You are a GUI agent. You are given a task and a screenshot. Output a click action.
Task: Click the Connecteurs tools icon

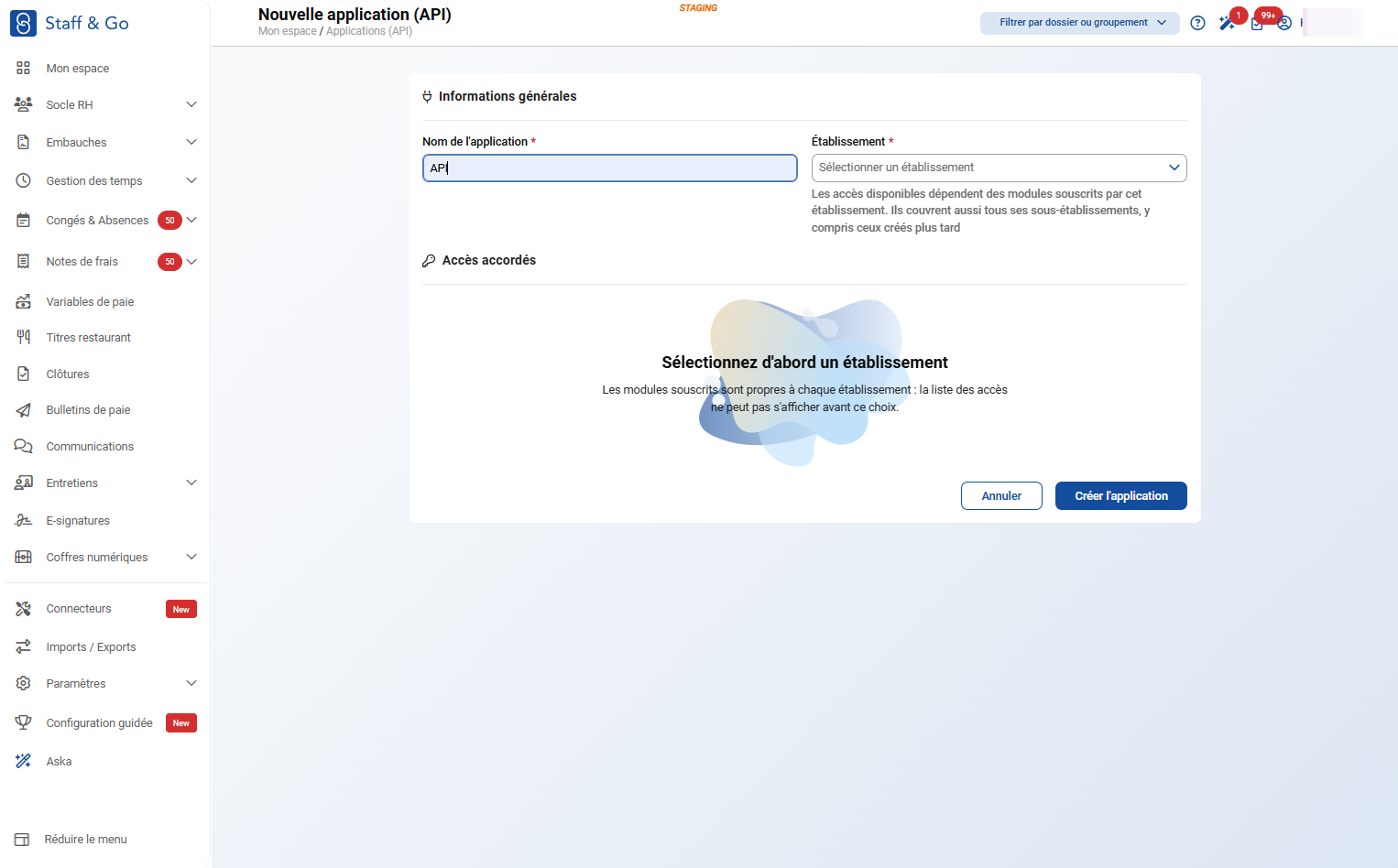pyautogui.click(x=24, y=608)
